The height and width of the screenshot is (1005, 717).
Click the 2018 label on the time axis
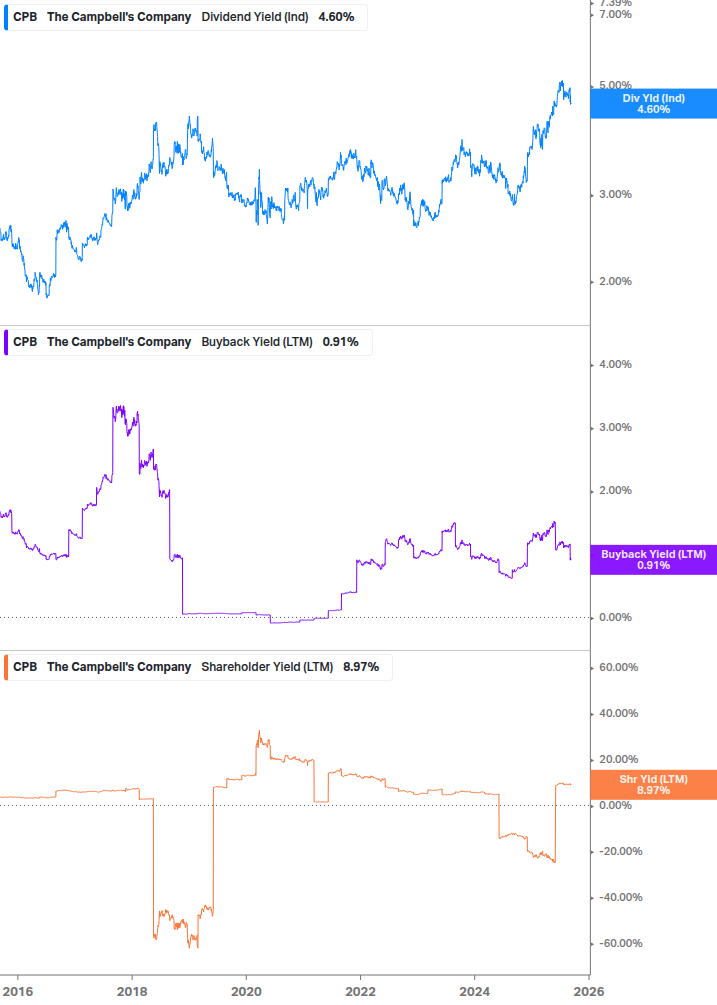pyautogui.click(x=132, y=992)
